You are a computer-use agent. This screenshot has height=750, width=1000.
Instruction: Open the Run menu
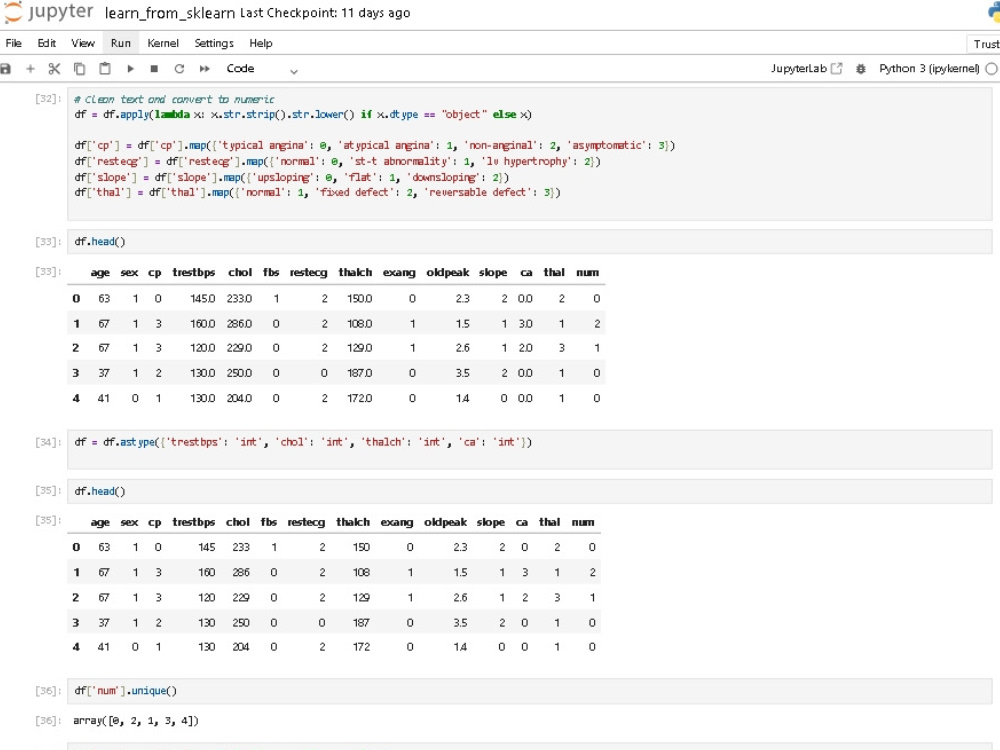point(121,43)
